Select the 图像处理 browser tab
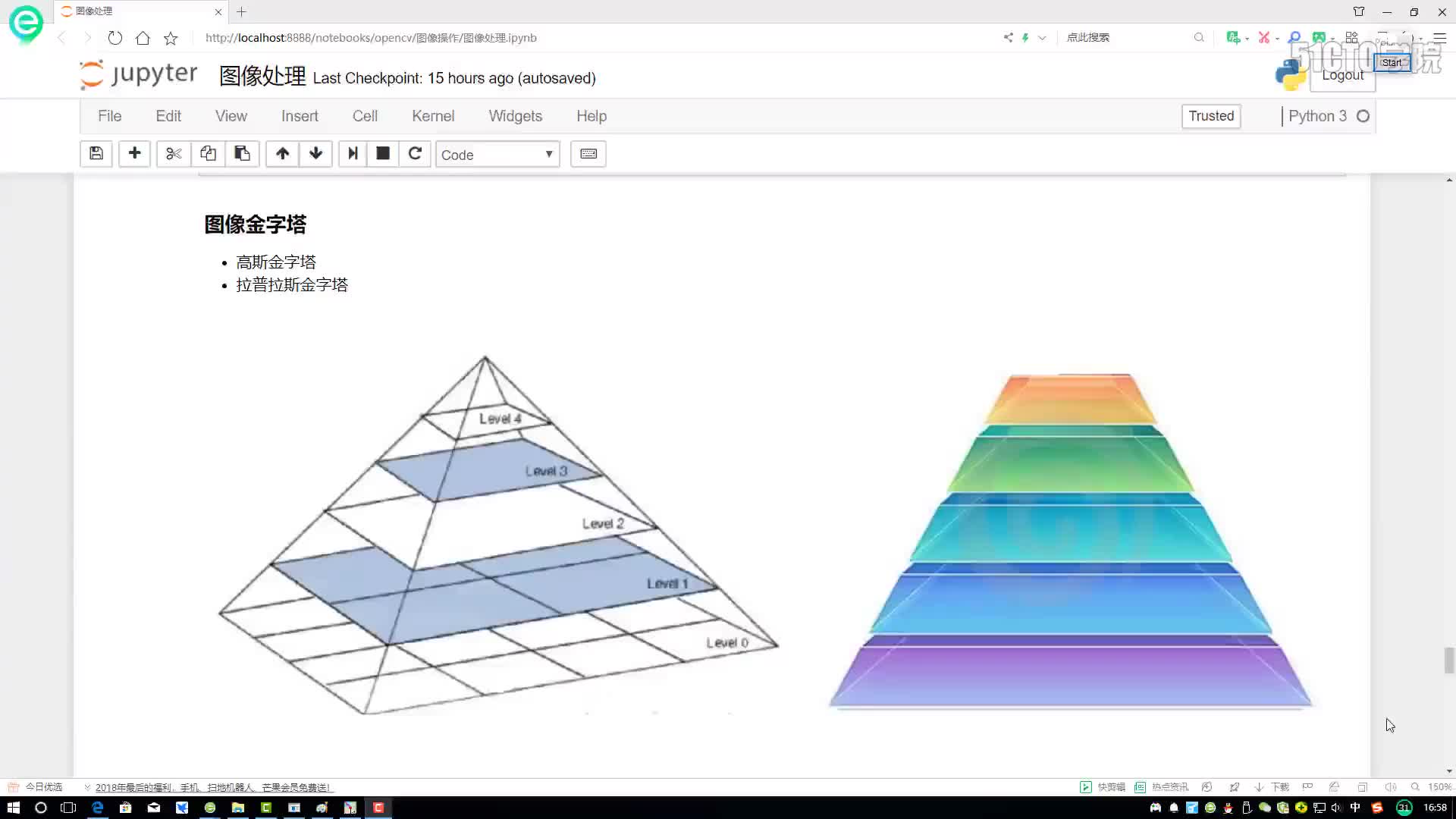 pos(140,11)
